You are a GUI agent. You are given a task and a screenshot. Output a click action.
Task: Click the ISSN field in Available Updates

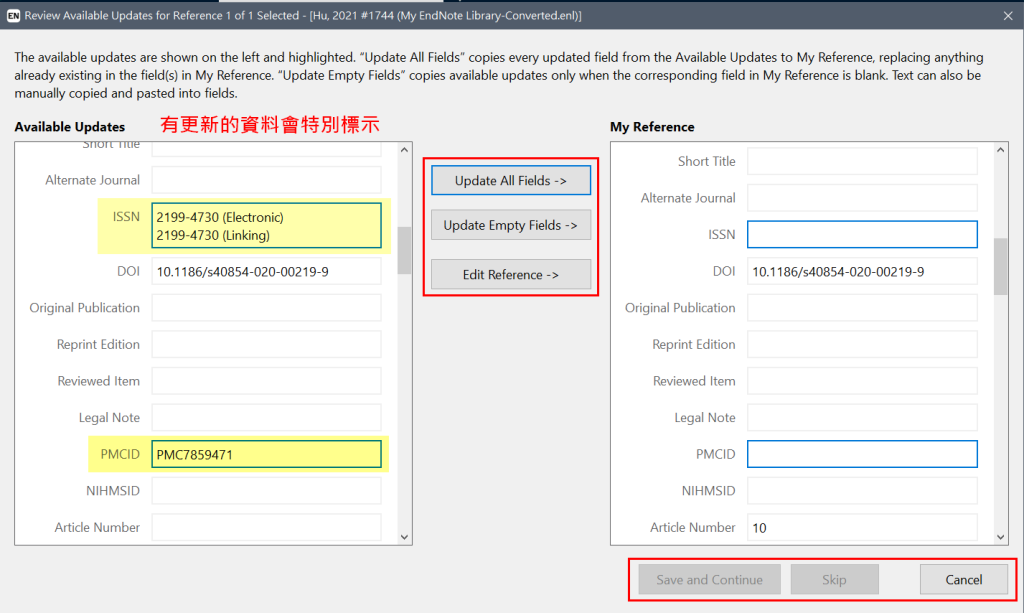tap(266, 226)
